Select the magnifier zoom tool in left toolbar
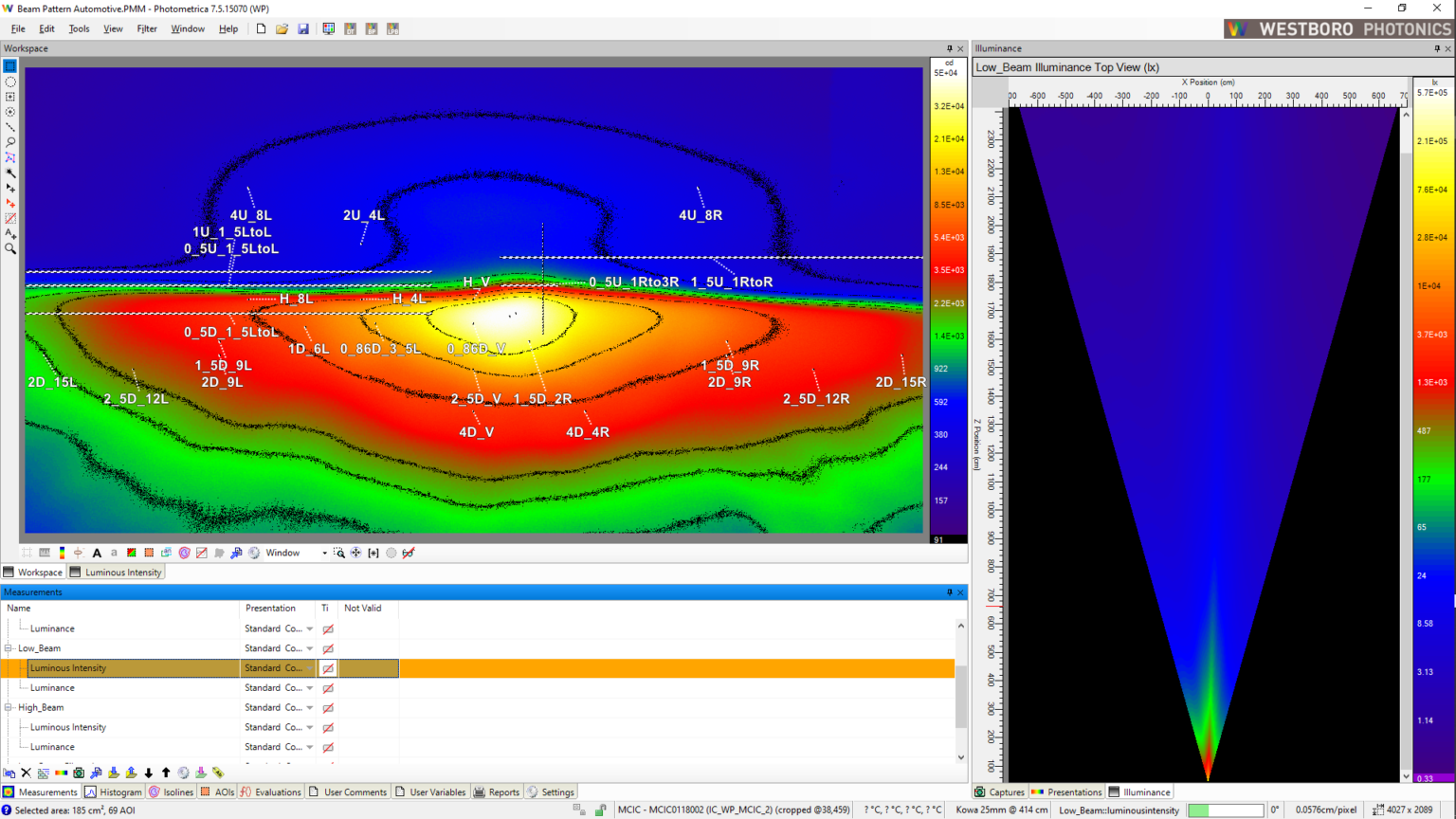The image size is (1456, 819). pyautogui.click(x=10, y=248)
